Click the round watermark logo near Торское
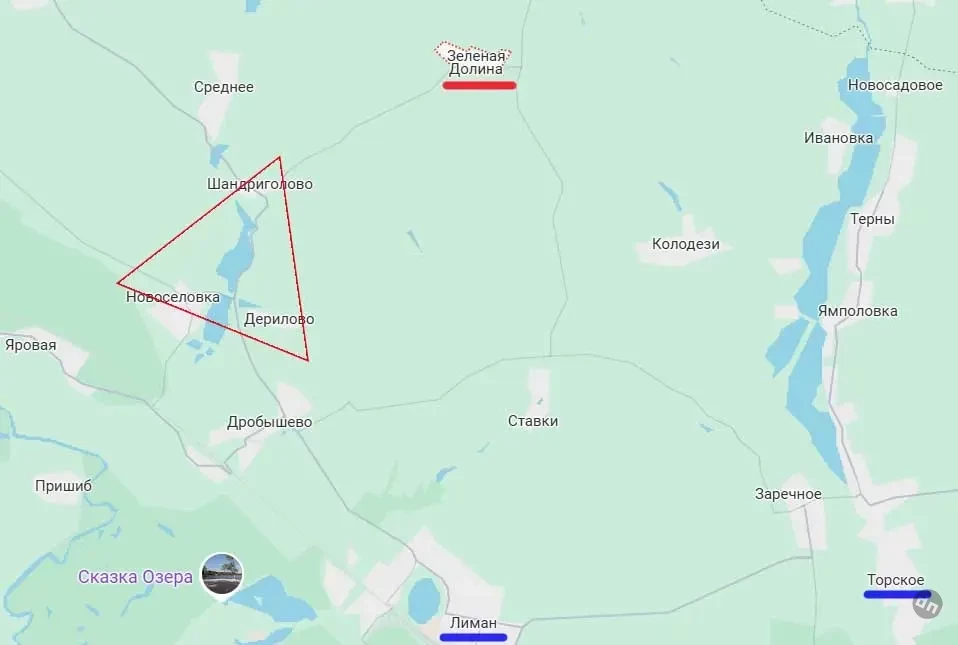958x645 pixels. [x=927, y=605]
